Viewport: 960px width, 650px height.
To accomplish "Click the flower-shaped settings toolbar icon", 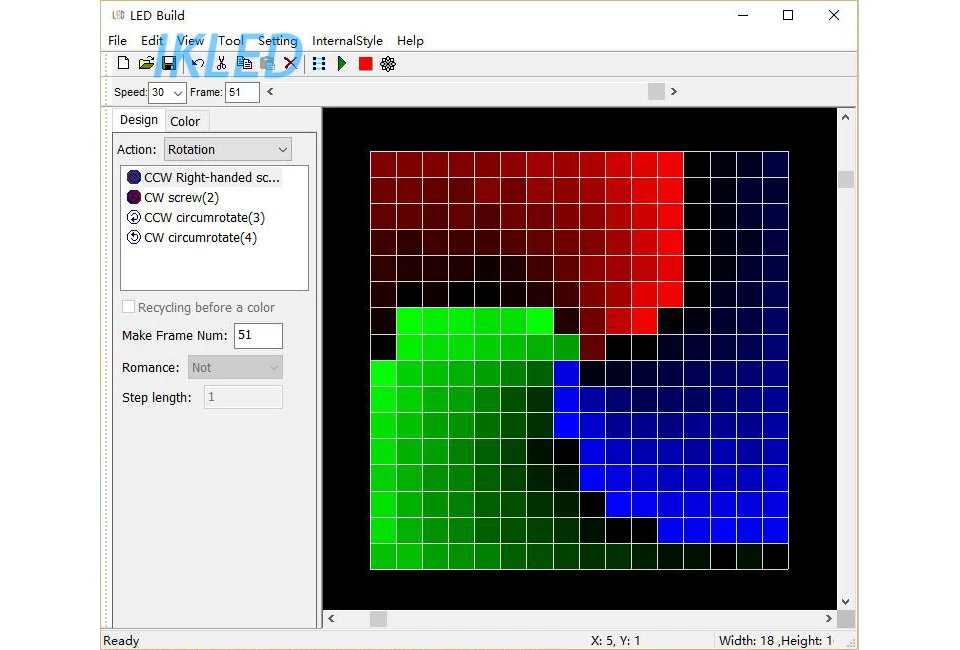I will (388, 64).
